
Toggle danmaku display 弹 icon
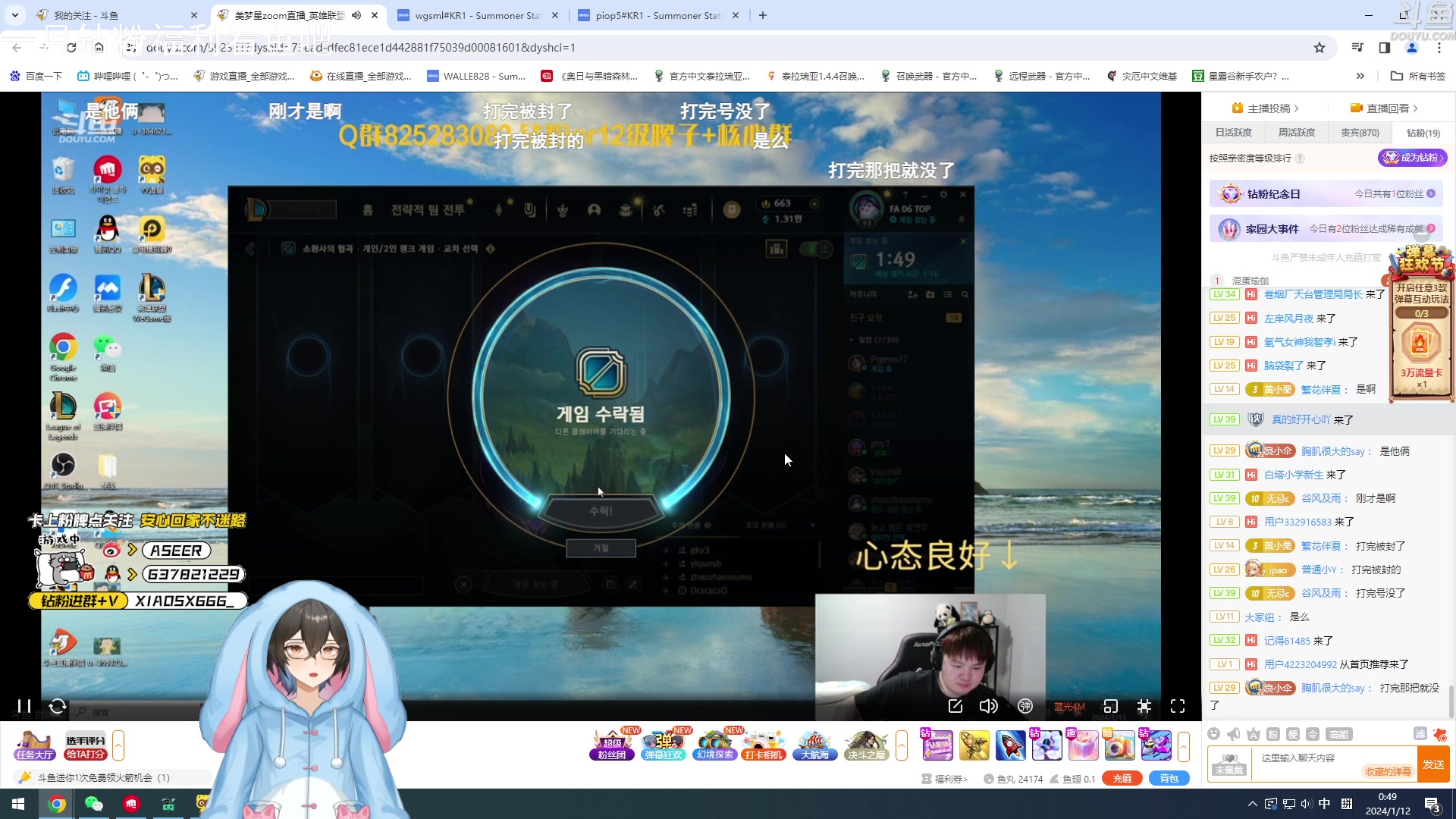1025,706
